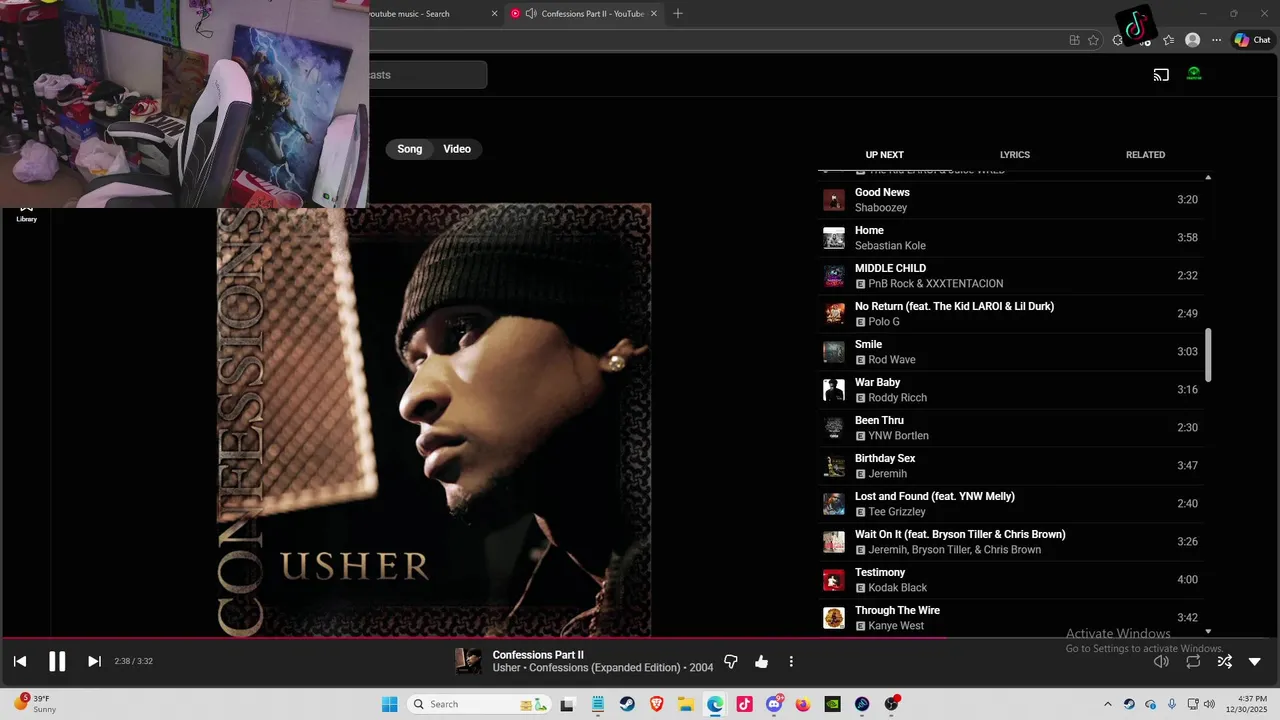The width and height of the screenshot is (1280, 720).
Task: Close the youtube music Search browser tab
Action: click(x=494, y=14)
